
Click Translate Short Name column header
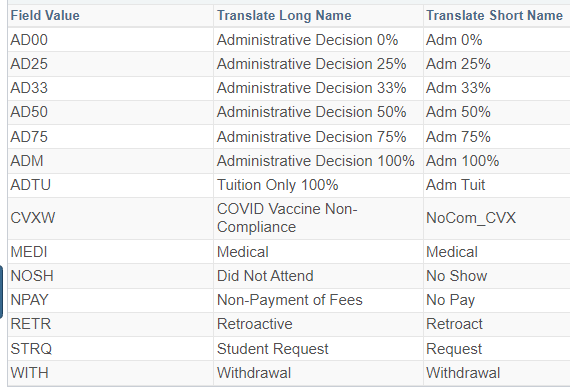[x=494, y=16]
